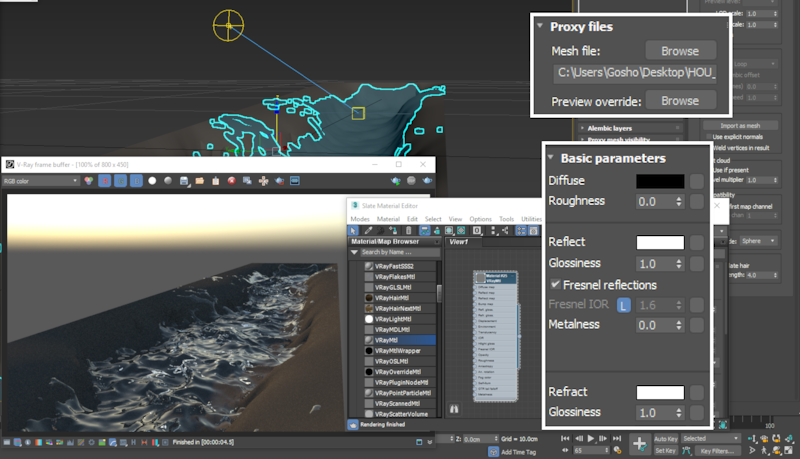Collapse the Proxy files rollout
Image resolution: width=800 pixels, height=459 pixels.
click(541, 26)
